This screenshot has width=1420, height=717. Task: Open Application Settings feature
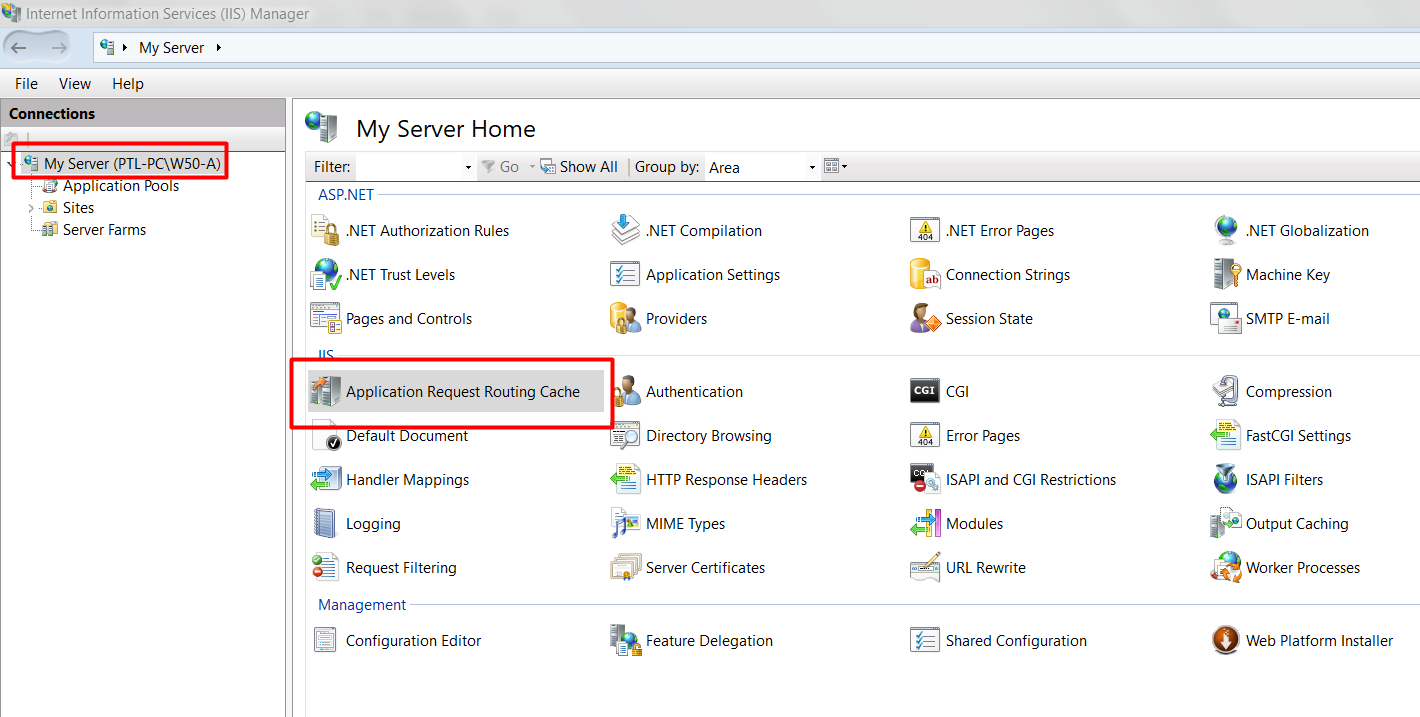[696, 275]
